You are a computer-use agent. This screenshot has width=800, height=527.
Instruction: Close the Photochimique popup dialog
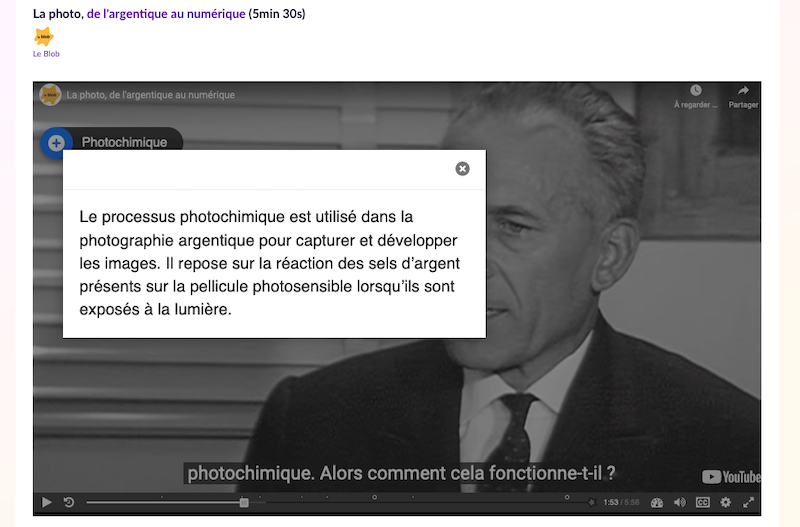(x=462, y=169)
